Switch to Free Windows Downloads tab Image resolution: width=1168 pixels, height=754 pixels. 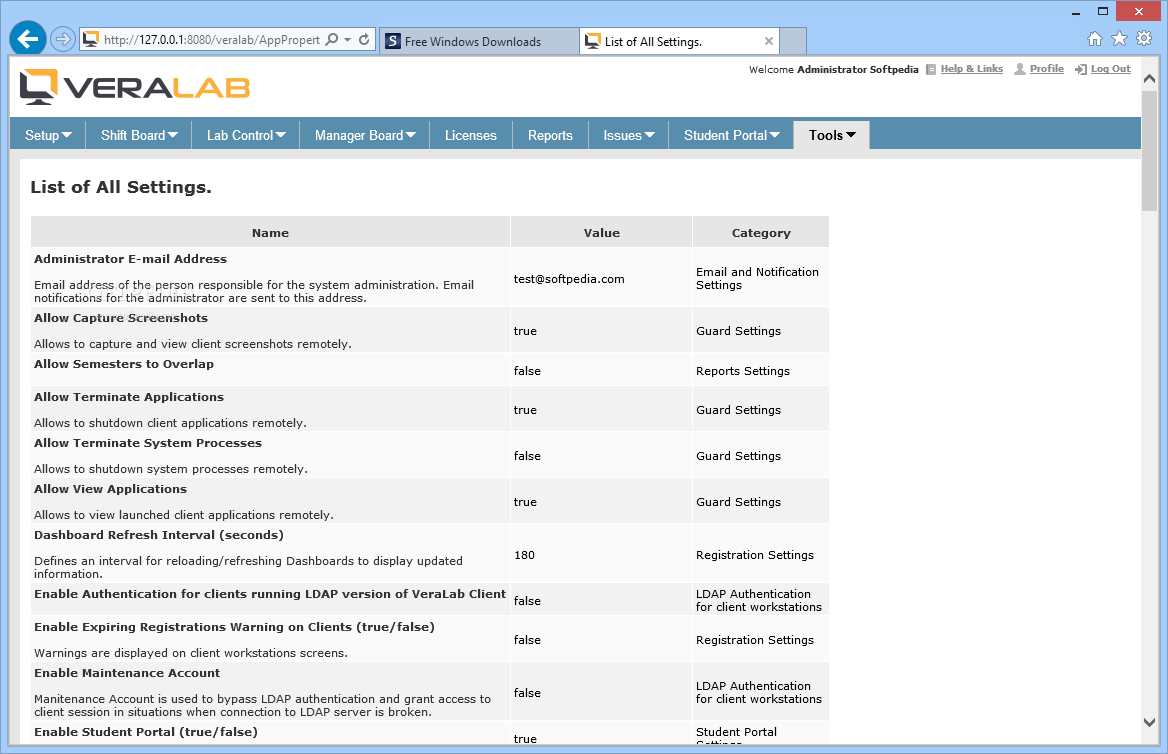479,42
